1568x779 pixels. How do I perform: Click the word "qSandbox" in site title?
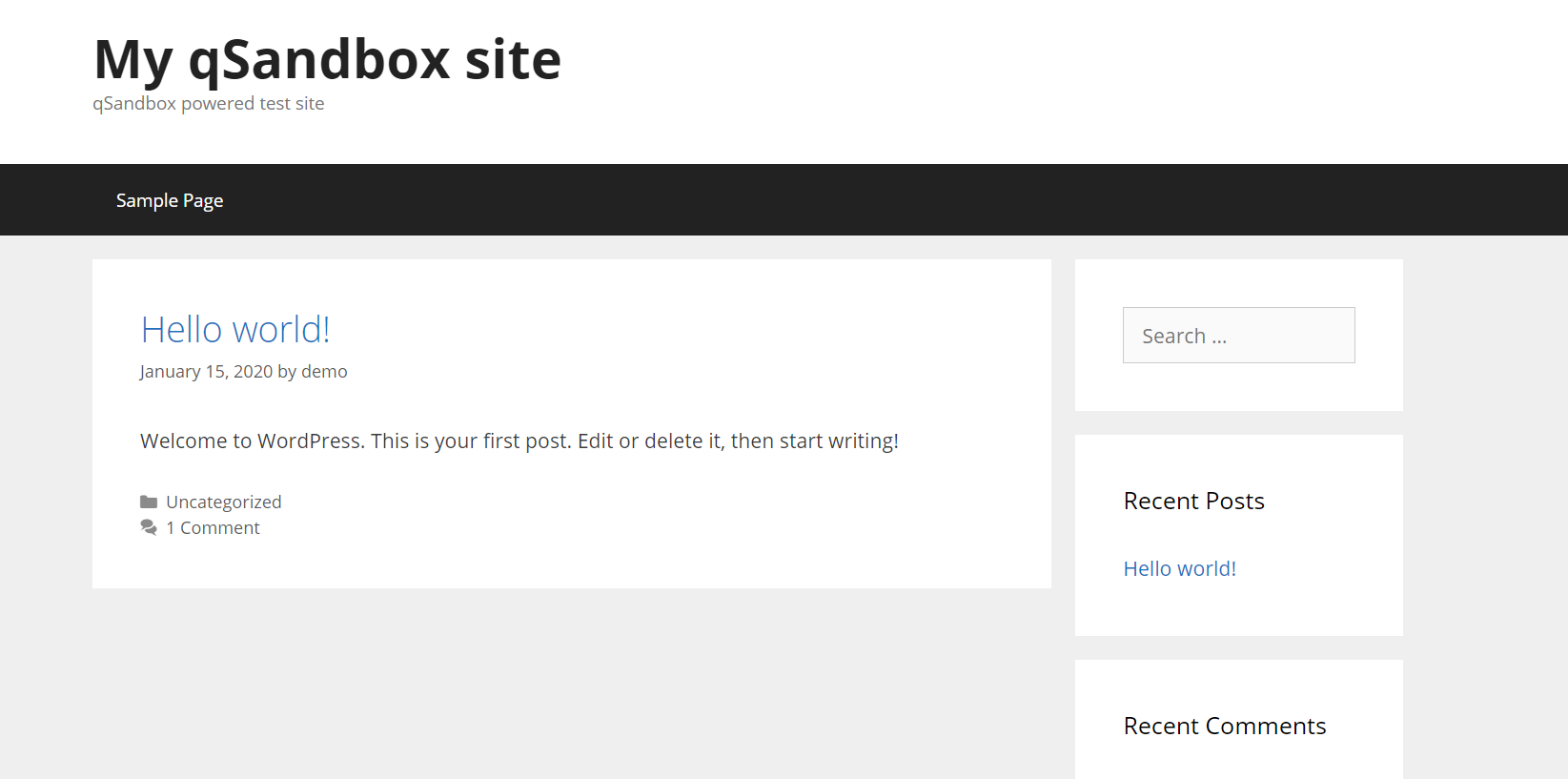click(318, 59)
